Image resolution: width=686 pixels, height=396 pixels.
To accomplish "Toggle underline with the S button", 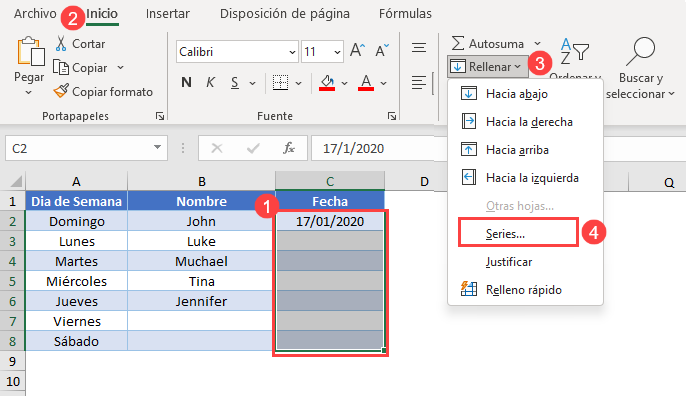I will 235,83.
